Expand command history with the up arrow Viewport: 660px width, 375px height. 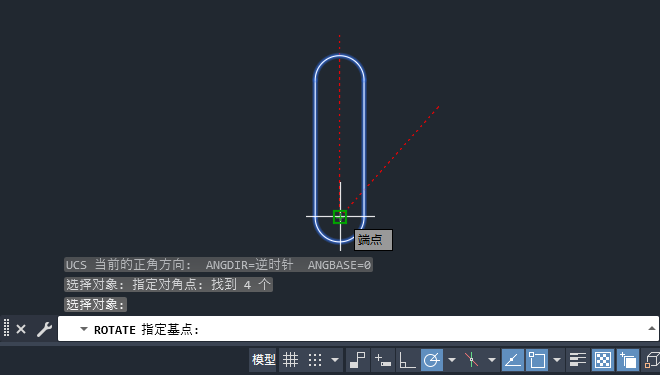[651, 328]
